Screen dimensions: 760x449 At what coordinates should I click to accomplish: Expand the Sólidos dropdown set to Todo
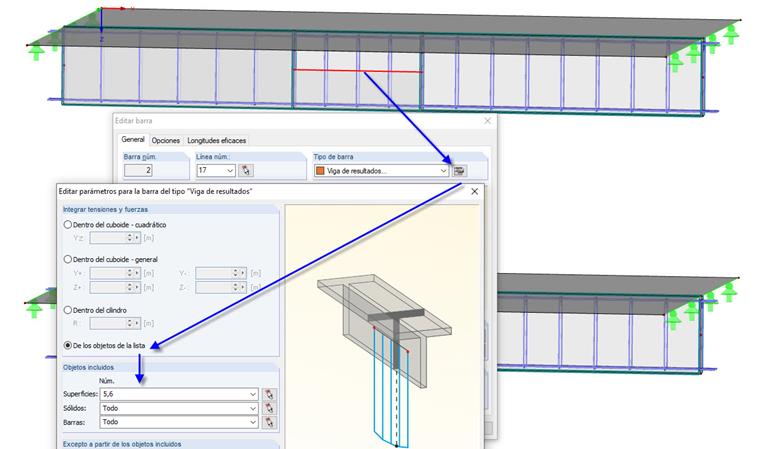(x=253, y=408)
